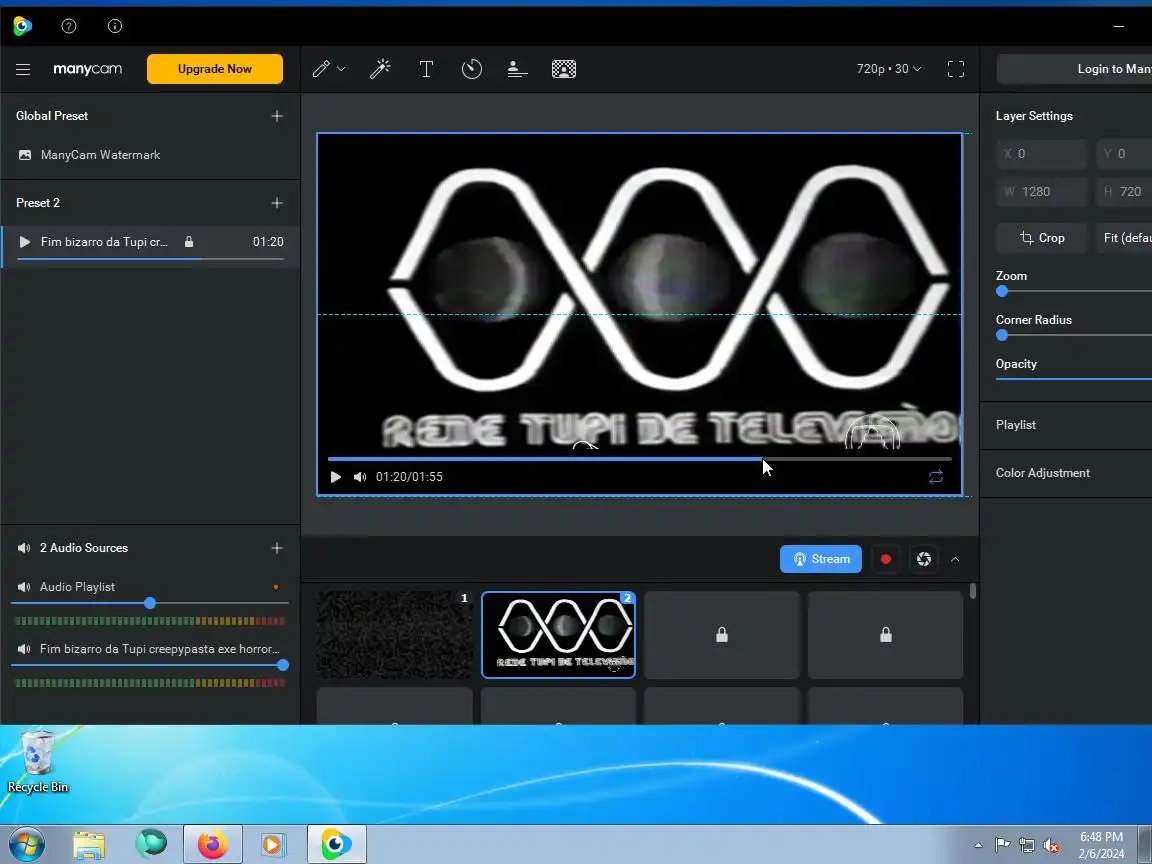This screenshot has width=1152, height=864.
Task: Select preset thumbnail 2 Rede Tupi
Action: (558, 635)
